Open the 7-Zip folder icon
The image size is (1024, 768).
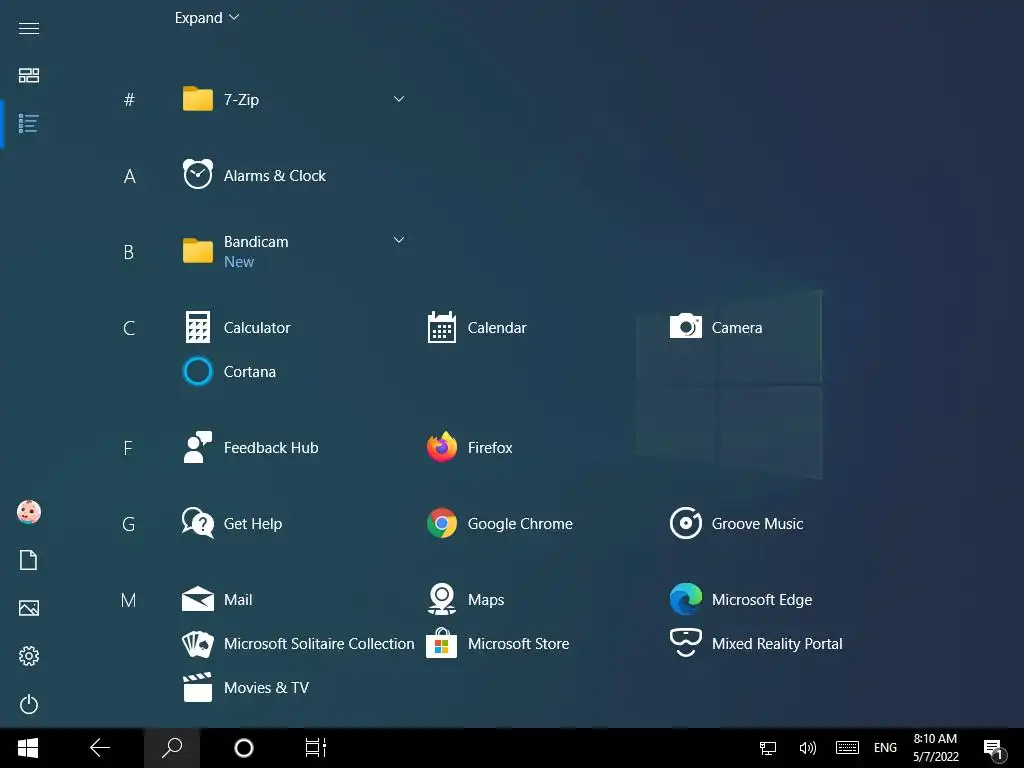click(x=197, y=99)
